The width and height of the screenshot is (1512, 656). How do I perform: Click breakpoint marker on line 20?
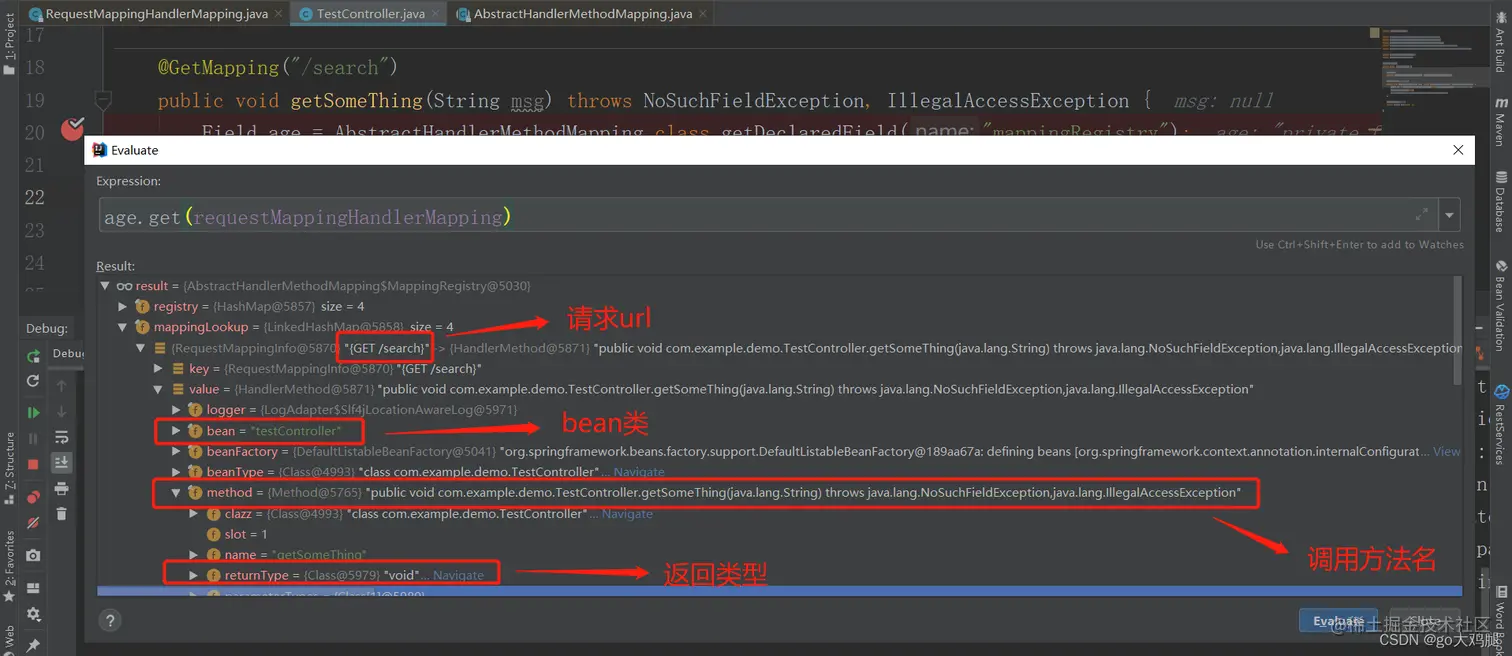73,129
